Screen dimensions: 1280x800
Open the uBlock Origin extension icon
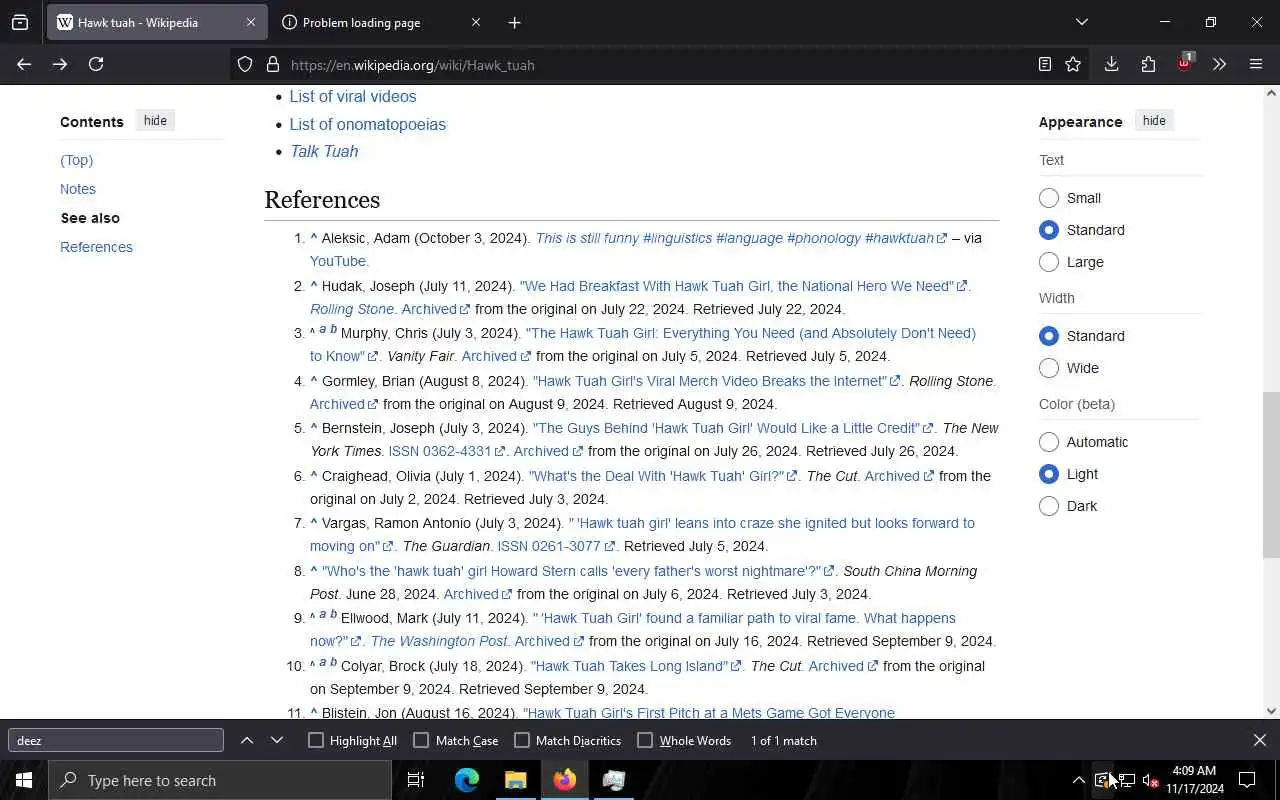[x=1184, y=63]
